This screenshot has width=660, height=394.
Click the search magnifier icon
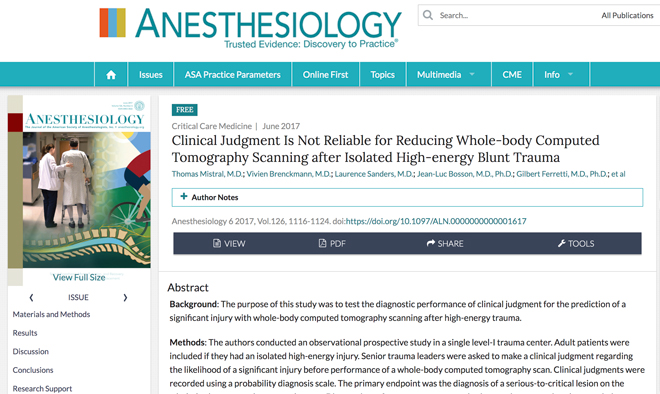click(x=428, y=15)
